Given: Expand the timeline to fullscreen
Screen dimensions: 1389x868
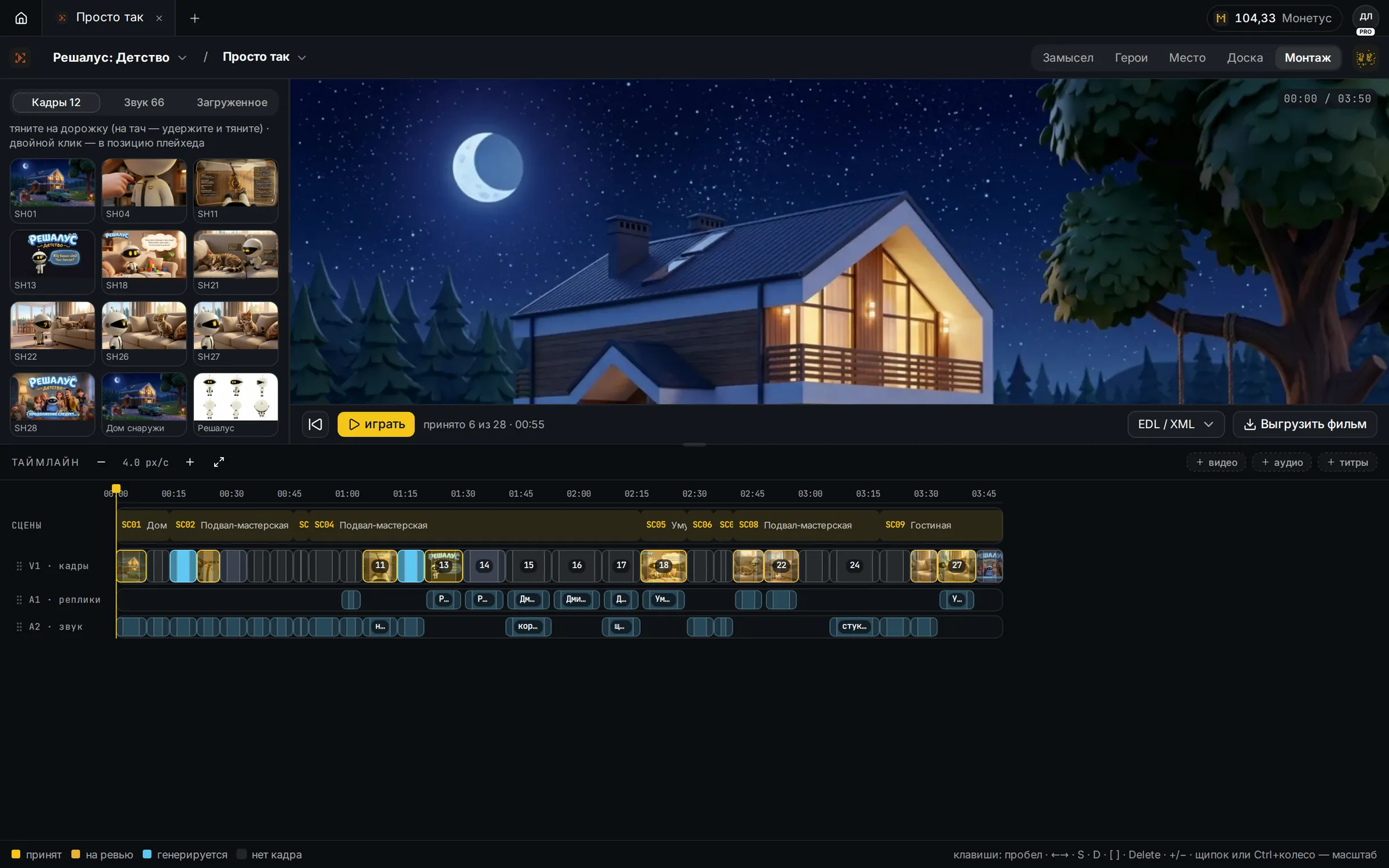Looking at the screenshot, I should [x=219, y=462].
